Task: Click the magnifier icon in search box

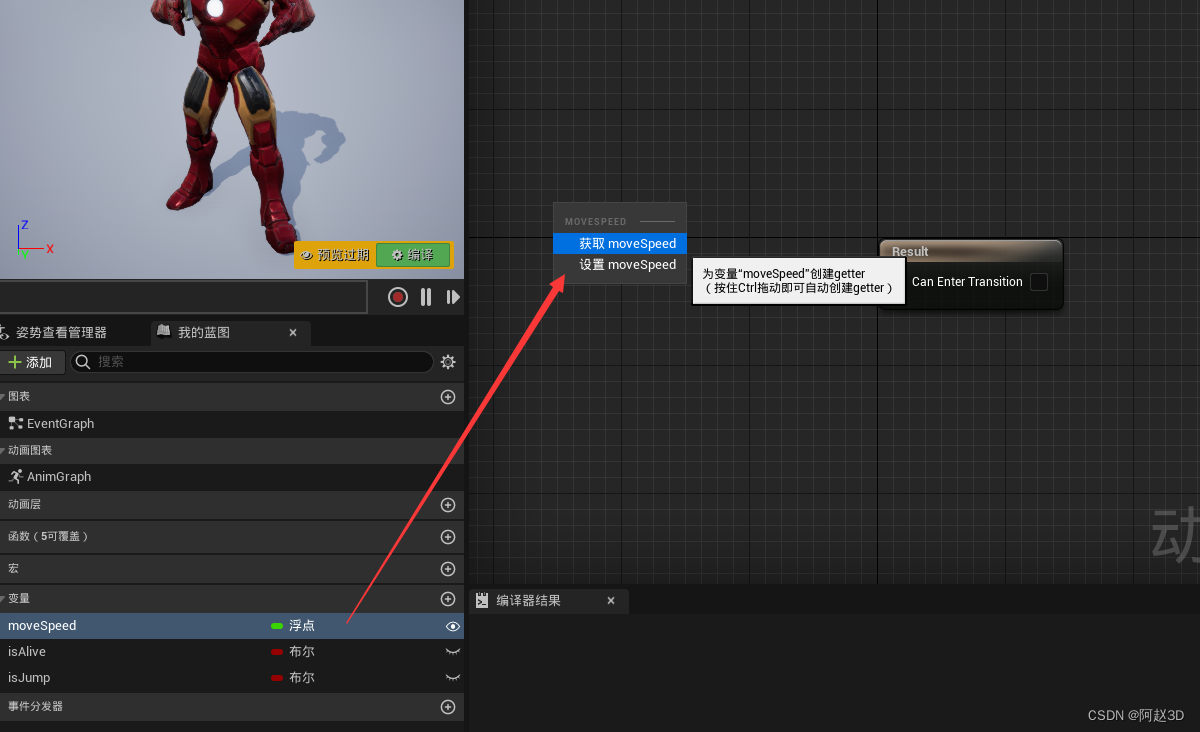Action: coord(84,362)
